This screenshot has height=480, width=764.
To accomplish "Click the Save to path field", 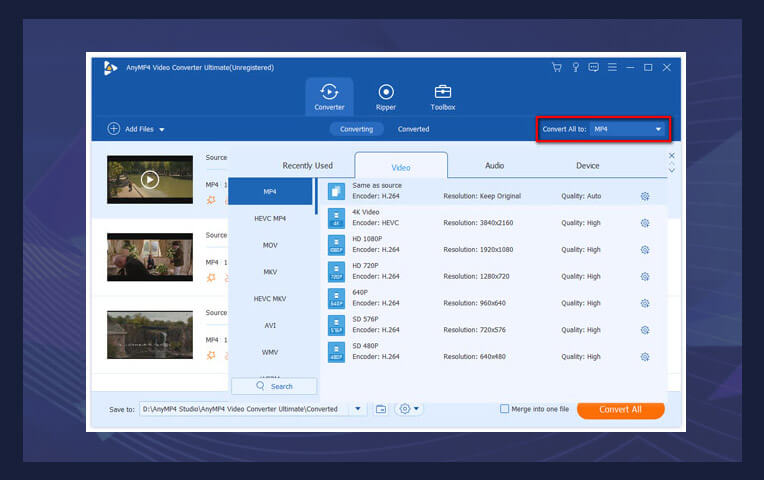I will pos(244,409).
